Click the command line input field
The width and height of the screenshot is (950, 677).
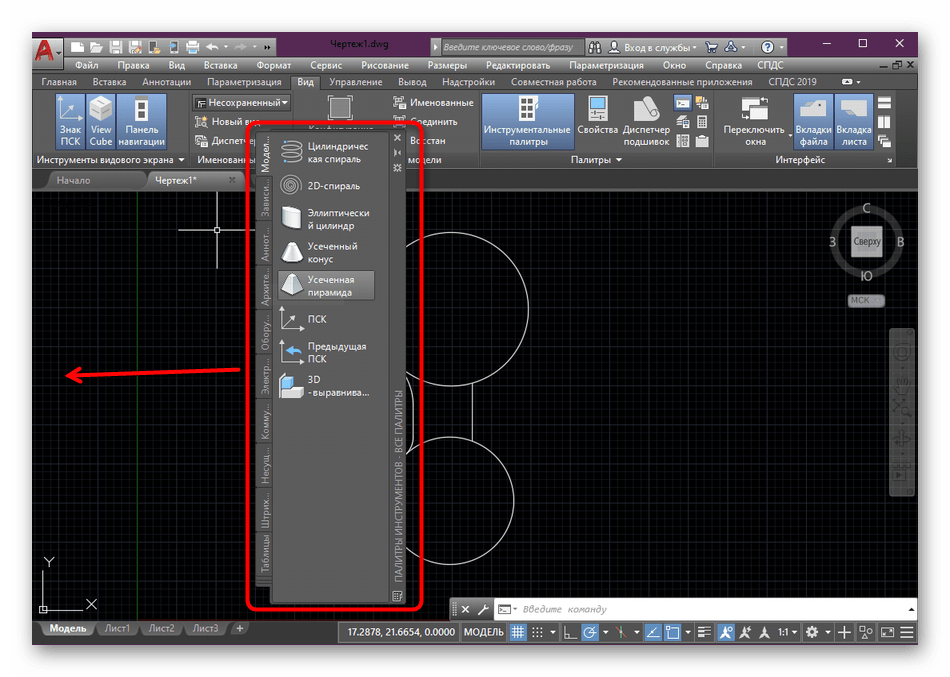tap(700, 609)
